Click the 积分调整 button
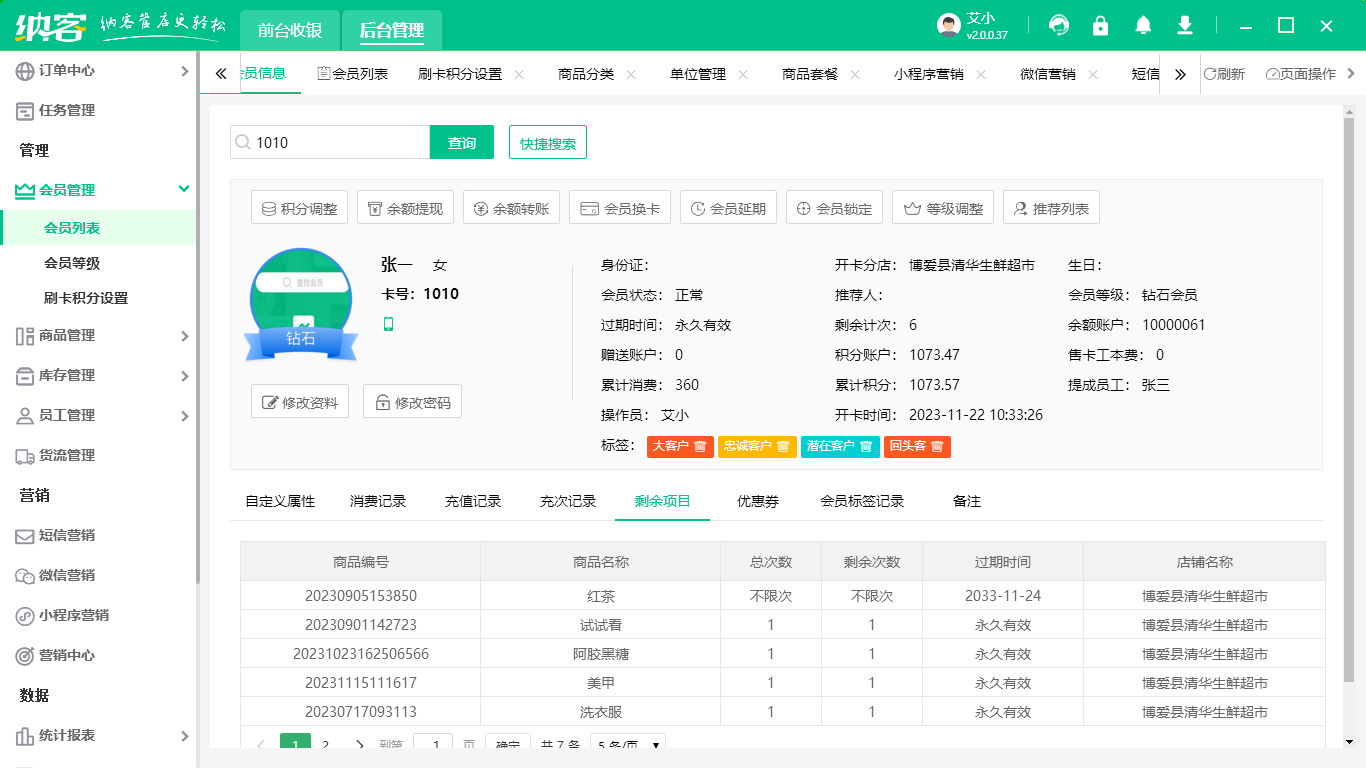 [x=299, y=209]
